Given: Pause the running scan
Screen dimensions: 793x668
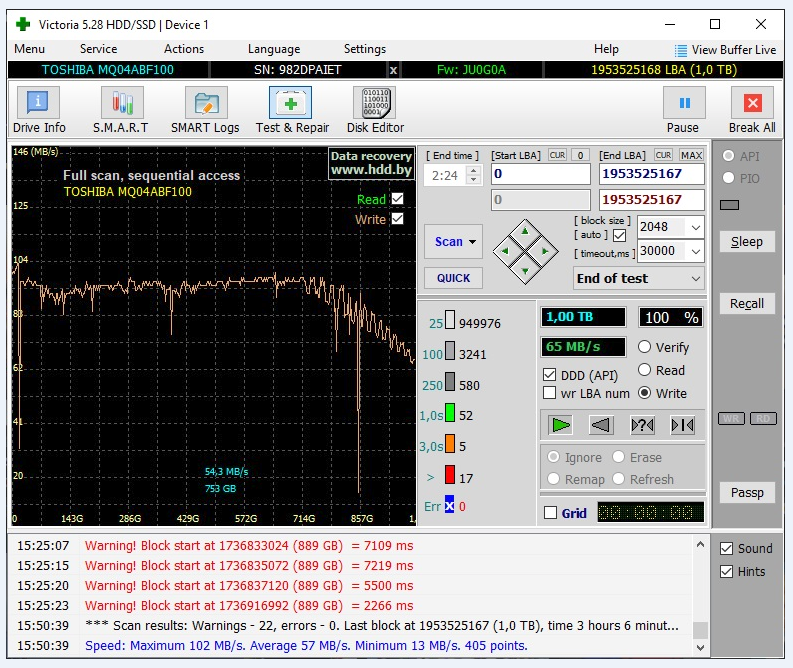Looking at the screenshot, I should point(684,103).
